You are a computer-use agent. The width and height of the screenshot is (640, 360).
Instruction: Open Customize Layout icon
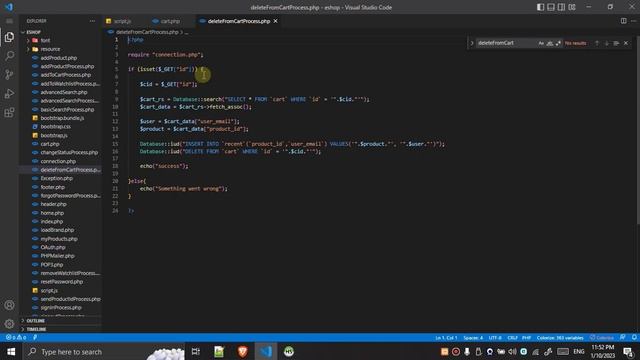[572, 7]
